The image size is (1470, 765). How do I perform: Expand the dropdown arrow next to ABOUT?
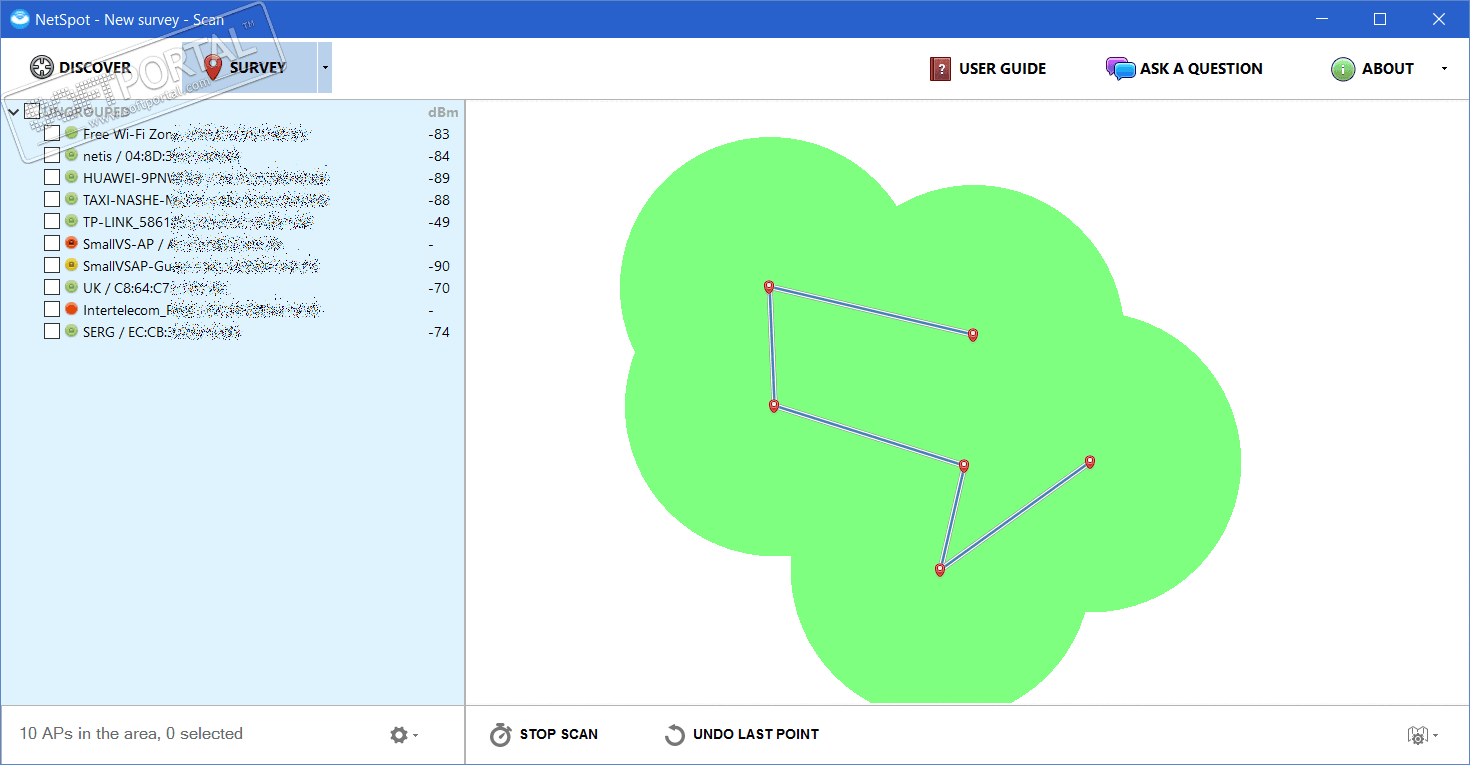(1444, 69)
